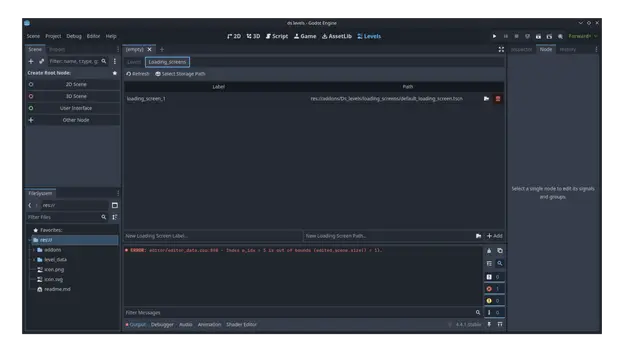Open the Forward+ renderer dropdown
The width and height of the screenshot is (624, 360).
[x=583, y=36]
